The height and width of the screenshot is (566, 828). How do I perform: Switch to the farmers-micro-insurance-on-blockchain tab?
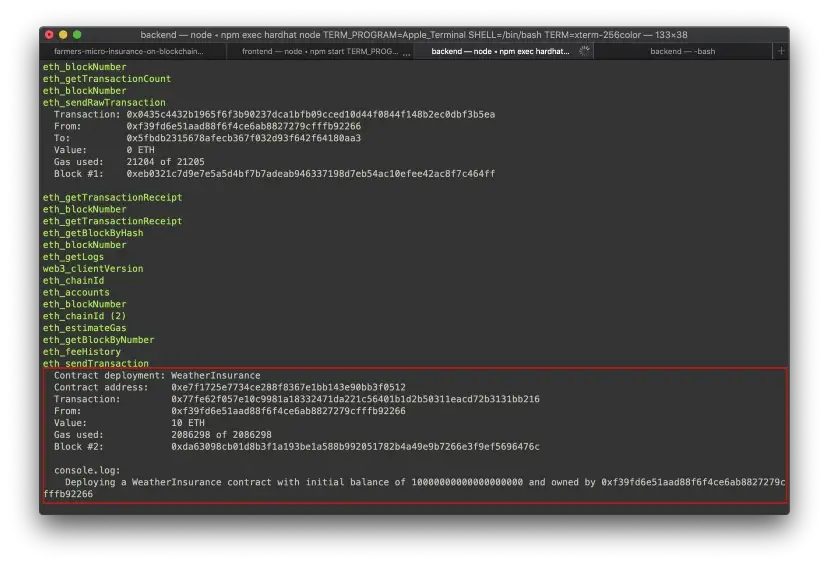coord(132,51)
